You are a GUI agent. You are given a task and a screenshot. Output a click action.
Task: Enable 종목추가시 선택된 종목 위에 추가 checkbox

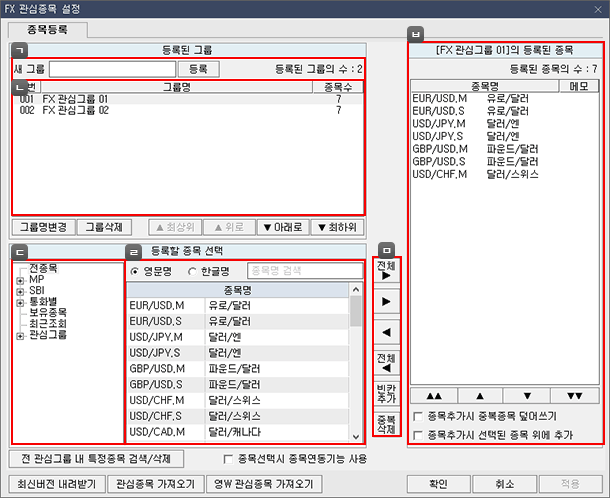[x=418, y=435]
